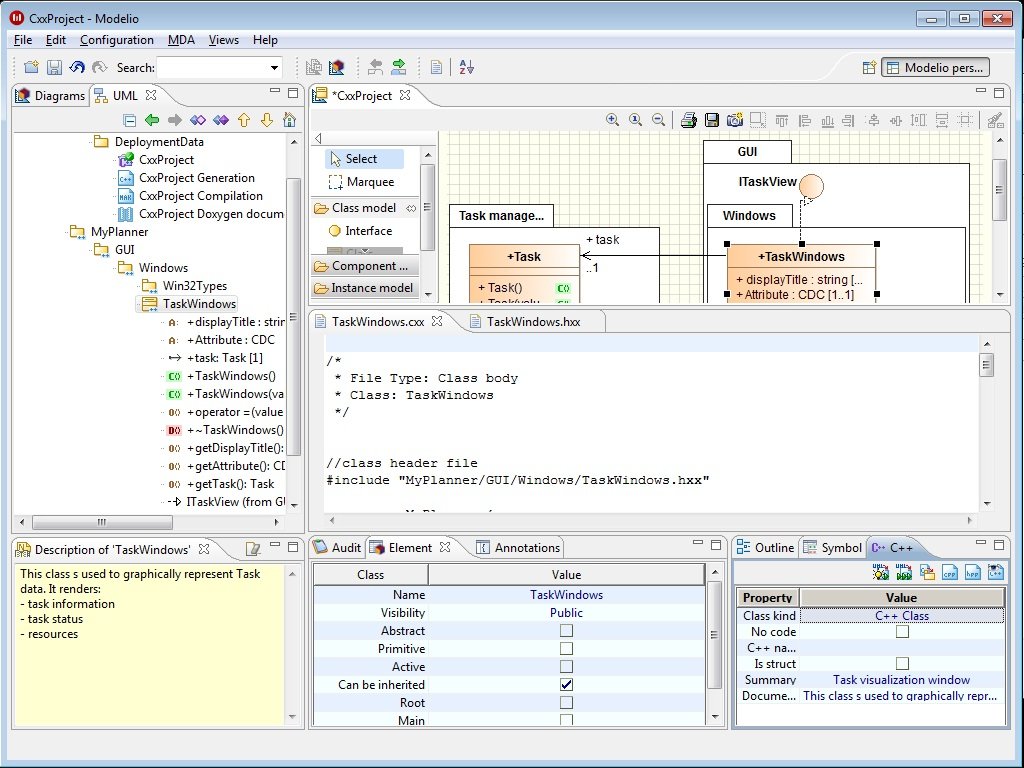1024x768 pixels.
Task: Click the yellow down arrow in UML navigator
Action: point(266,120)
